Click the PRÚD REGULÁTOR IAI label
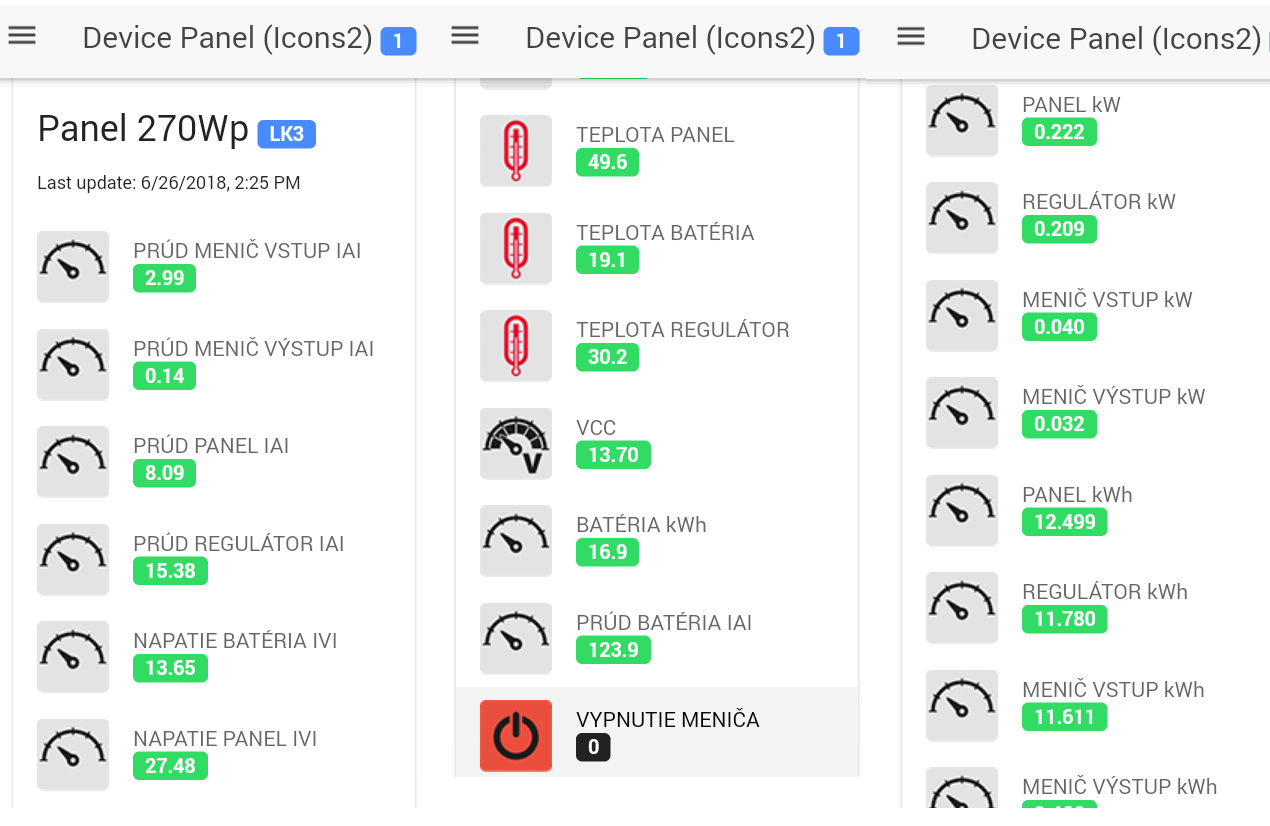 tap(239, 544)
